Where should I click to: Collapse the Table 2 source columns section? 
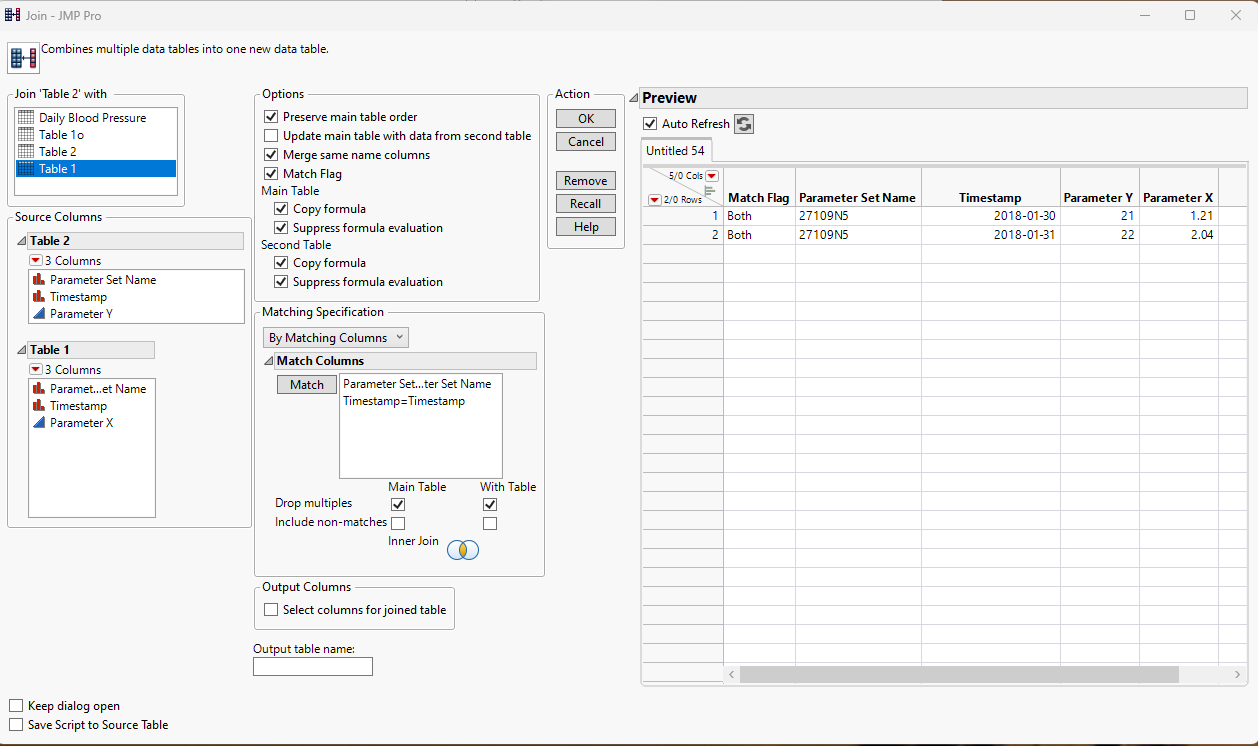[x=22, y=240]
